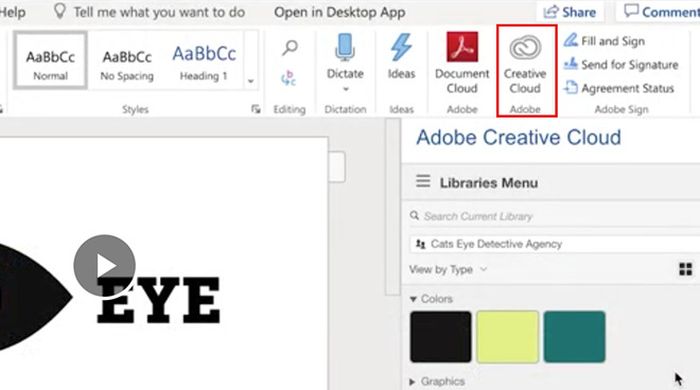Select the yellow-green color swatch
Viewport: 700px width, 390px height.
(x=508, y=337)
